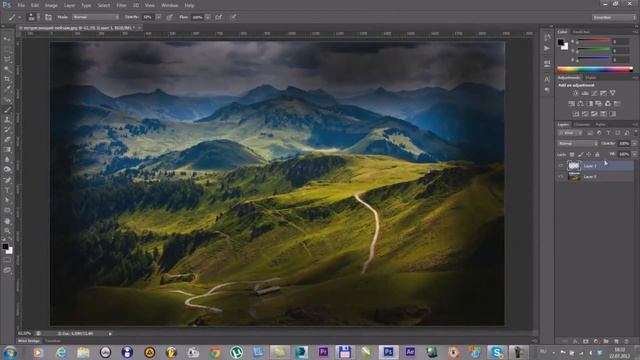640x360 pixels.
Task: Open the brush Mode dropdown
Action: [x=96, y=17]
